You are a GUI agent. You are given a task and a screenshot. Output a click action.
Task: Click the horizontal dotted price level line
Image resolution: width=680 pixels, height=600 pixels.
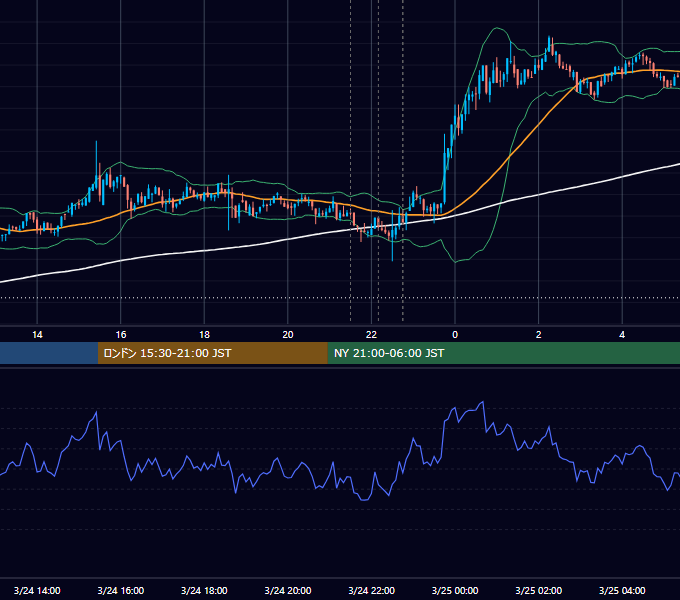pyautogui.click(x=340, y=298)
